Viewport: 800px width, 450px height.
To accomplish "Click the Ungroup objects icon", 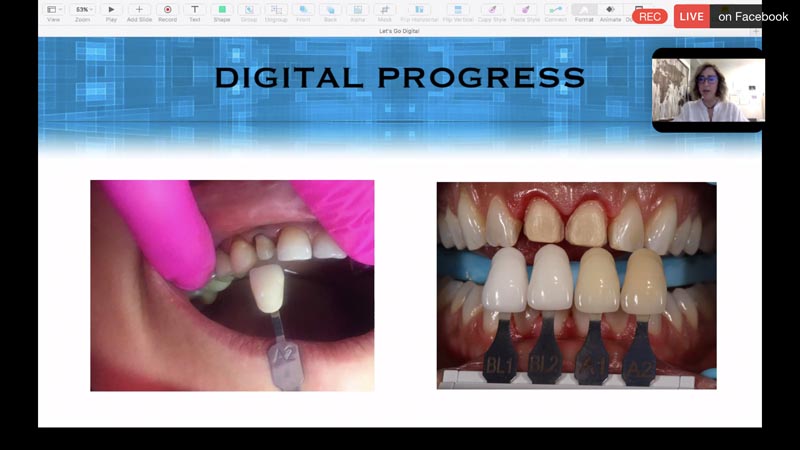I will tap(275, 10).
